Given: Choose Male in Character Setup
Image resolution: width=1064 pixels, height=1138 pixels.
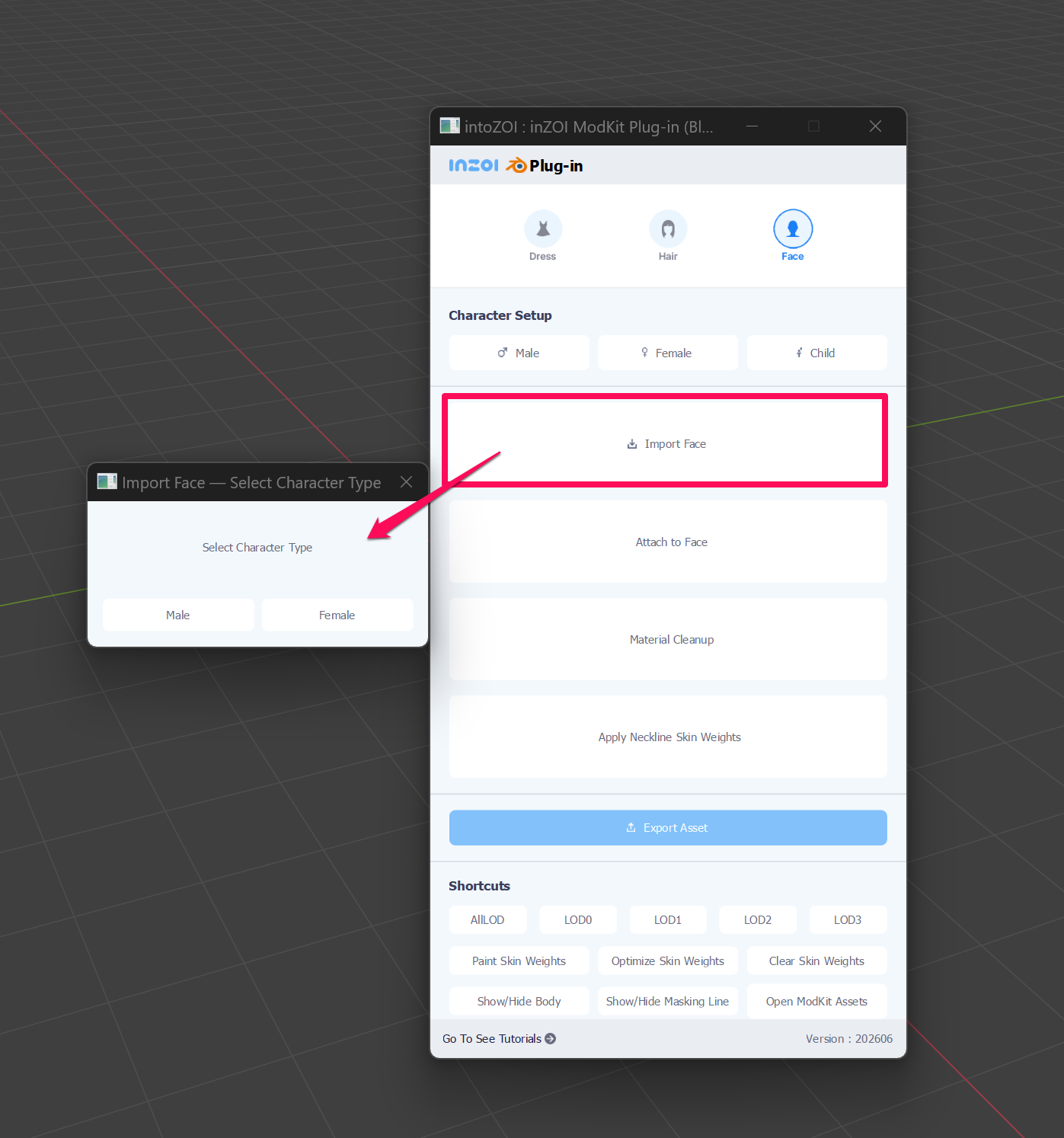Looking at the screenshot, I should pyautogui.click(x=519, y=353).
